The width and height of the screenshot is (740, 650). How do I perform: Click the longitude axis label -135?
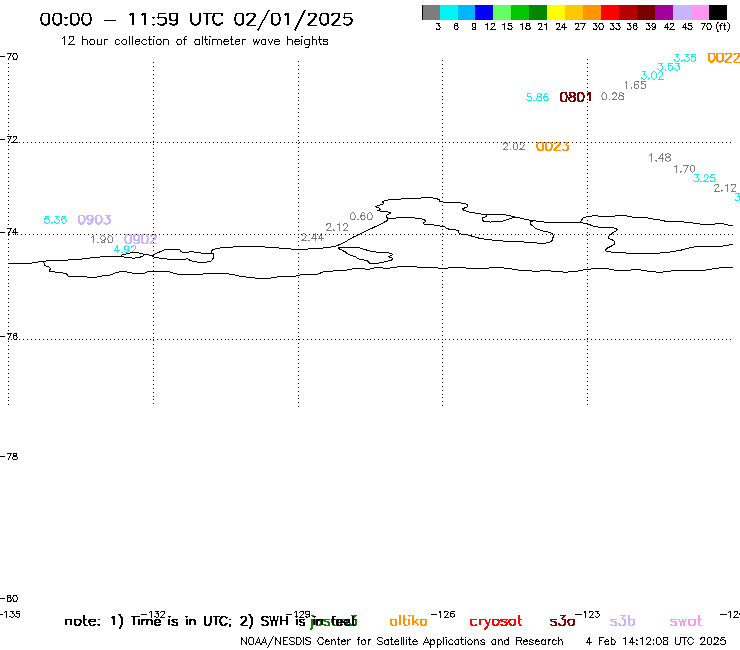click(x=10, y=615)
